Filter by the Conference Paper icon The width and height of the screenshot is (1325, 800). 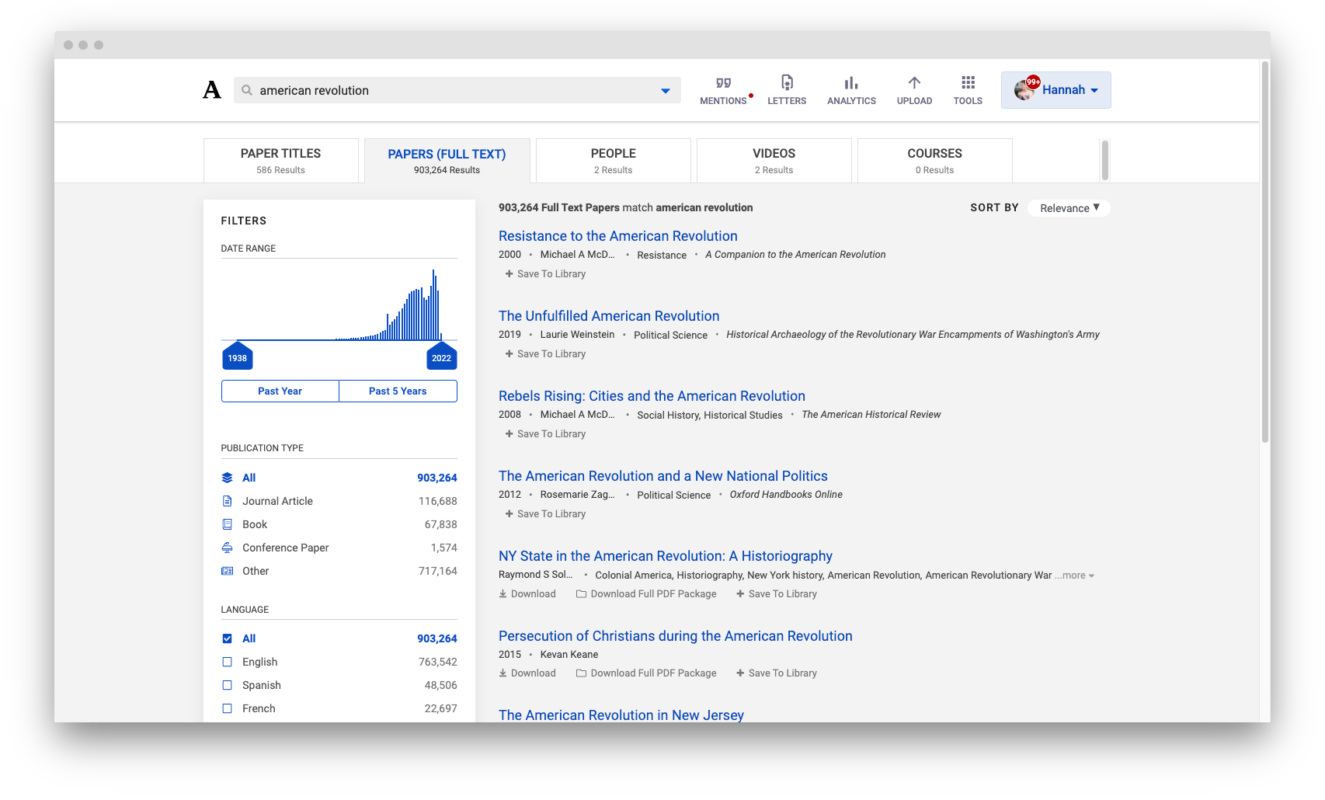click(227, 548)
